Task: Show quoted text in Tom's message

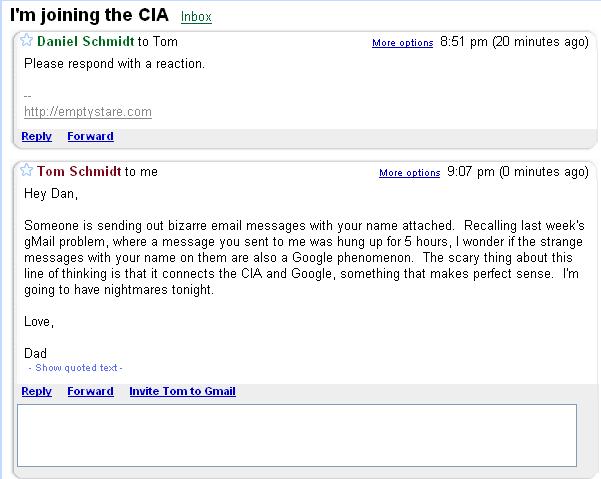Action: (76, 368)
